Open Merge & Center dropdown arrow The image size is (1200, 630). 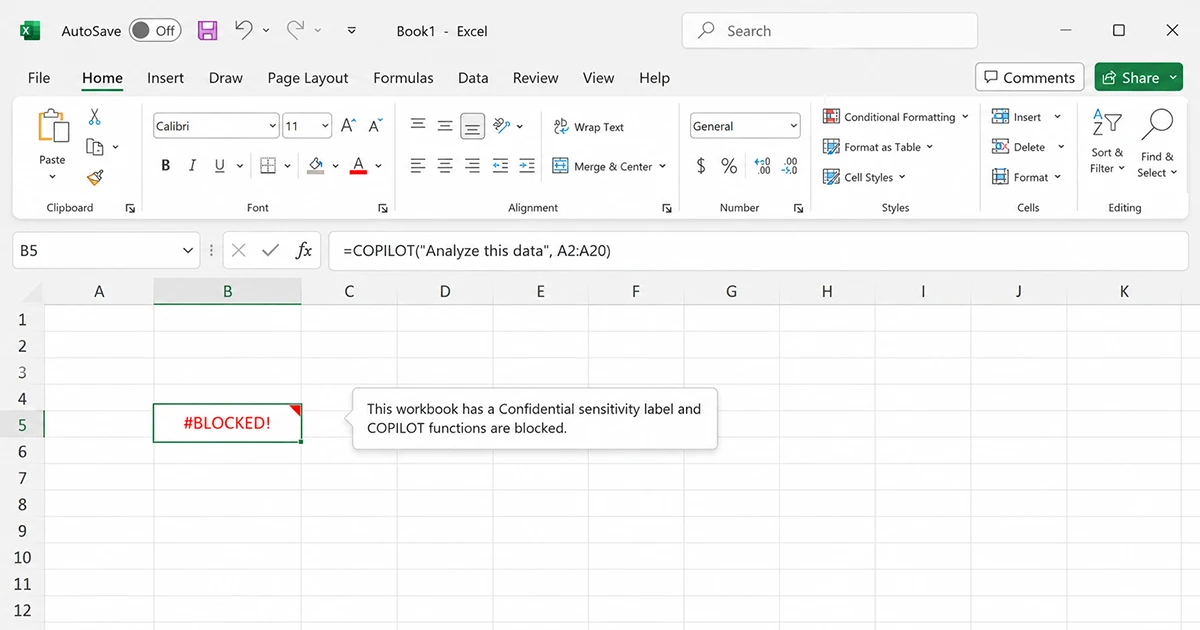click(x=663, y=167)
